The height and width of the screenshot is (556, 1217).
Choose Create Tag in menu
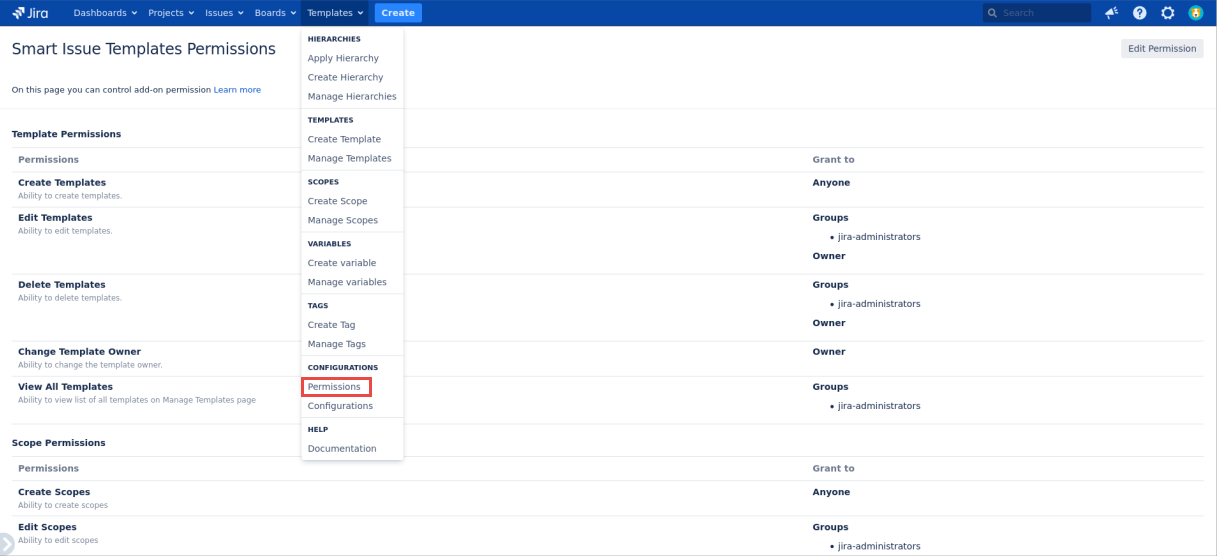(331, 325)
